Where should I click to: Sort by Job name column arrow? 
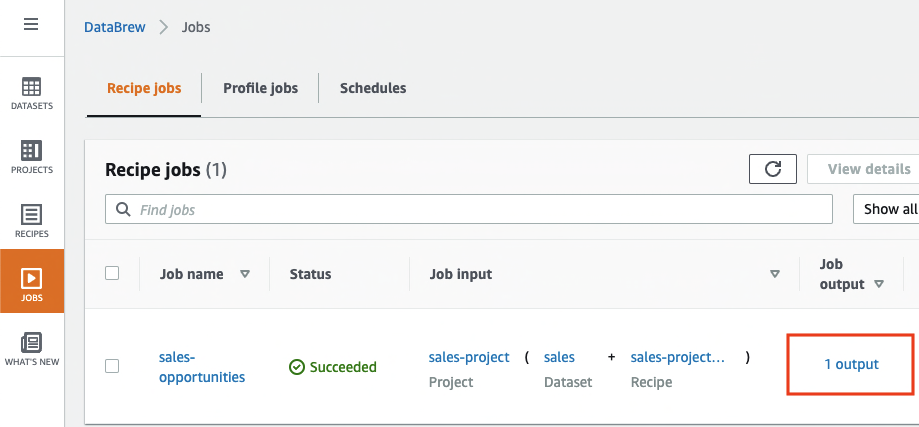(x=245, y=274)
